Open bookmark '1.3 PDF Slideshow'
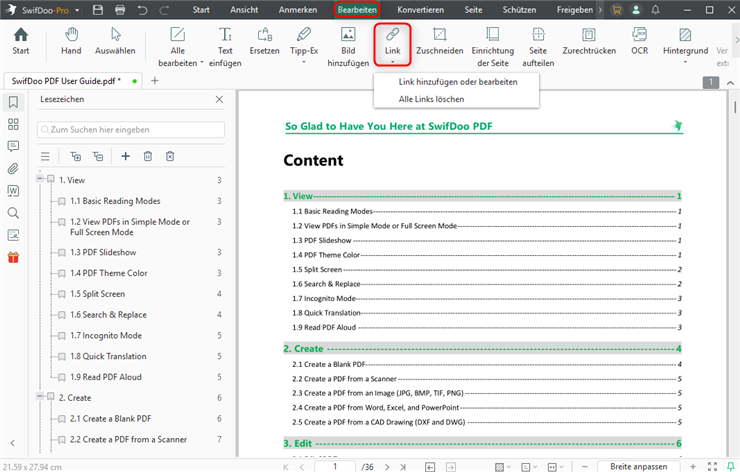The height and width of the screenshot is (472, 740). click(103, 252)
